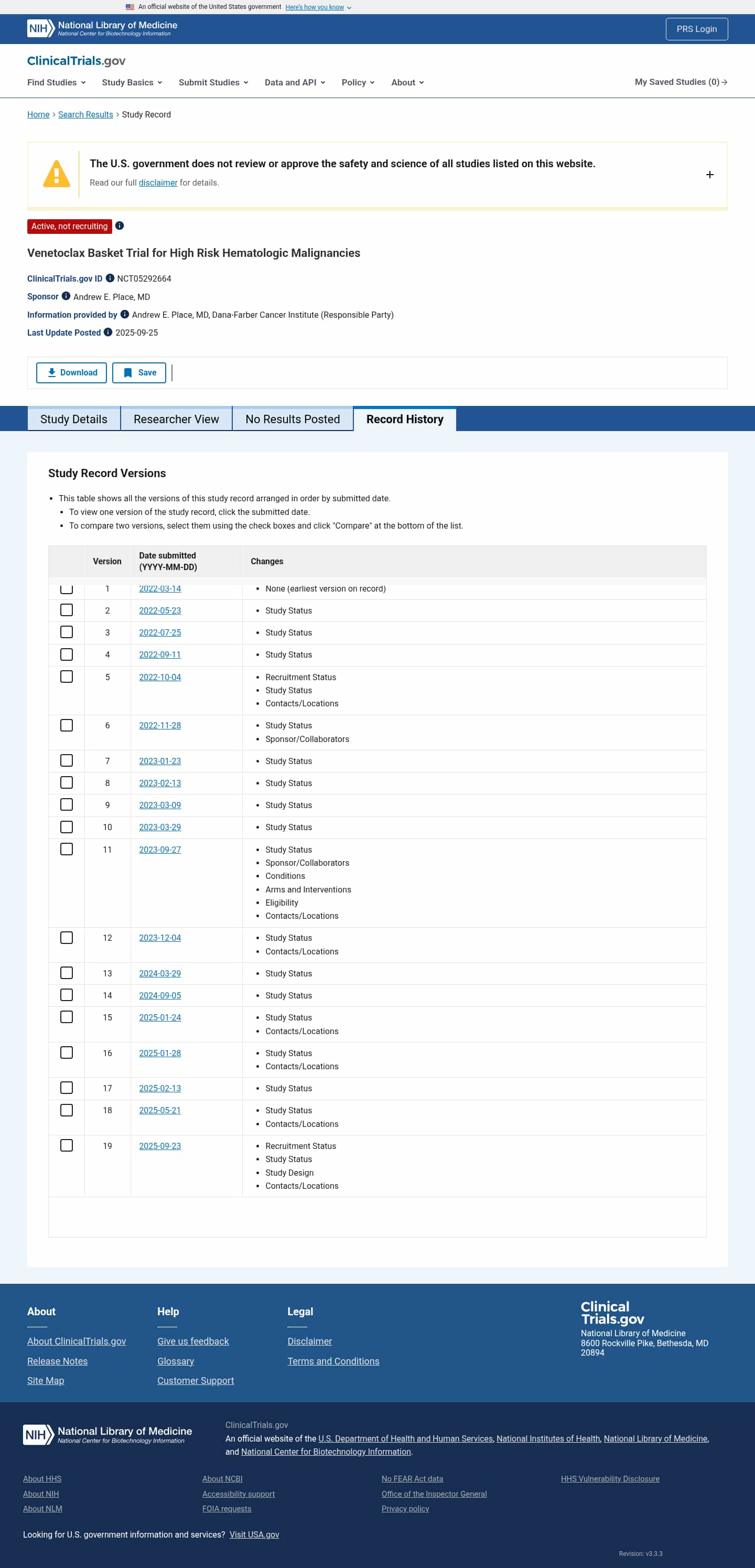
Task: Click the NCT05292664 identifier text
Action: click(144, 279)
